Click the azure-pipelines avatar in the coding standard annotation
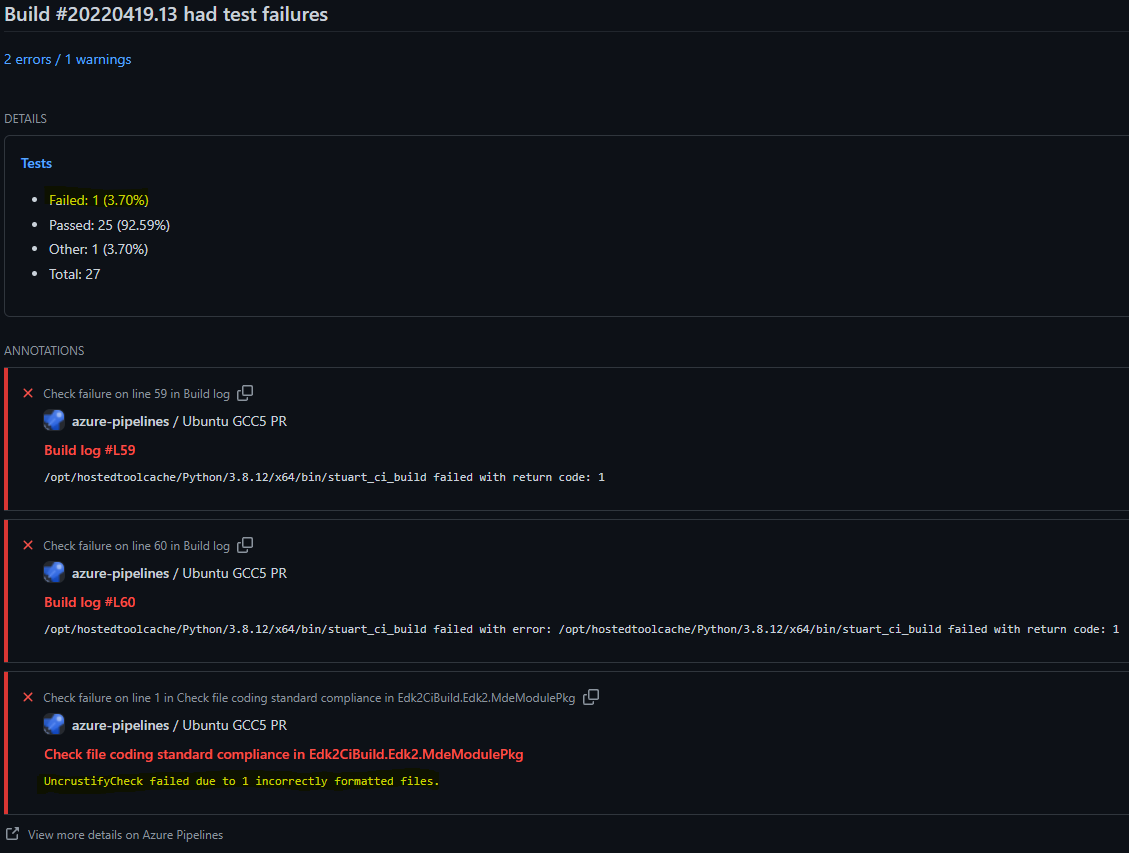The image size is (1129, 853). click(x=54, y=725)
